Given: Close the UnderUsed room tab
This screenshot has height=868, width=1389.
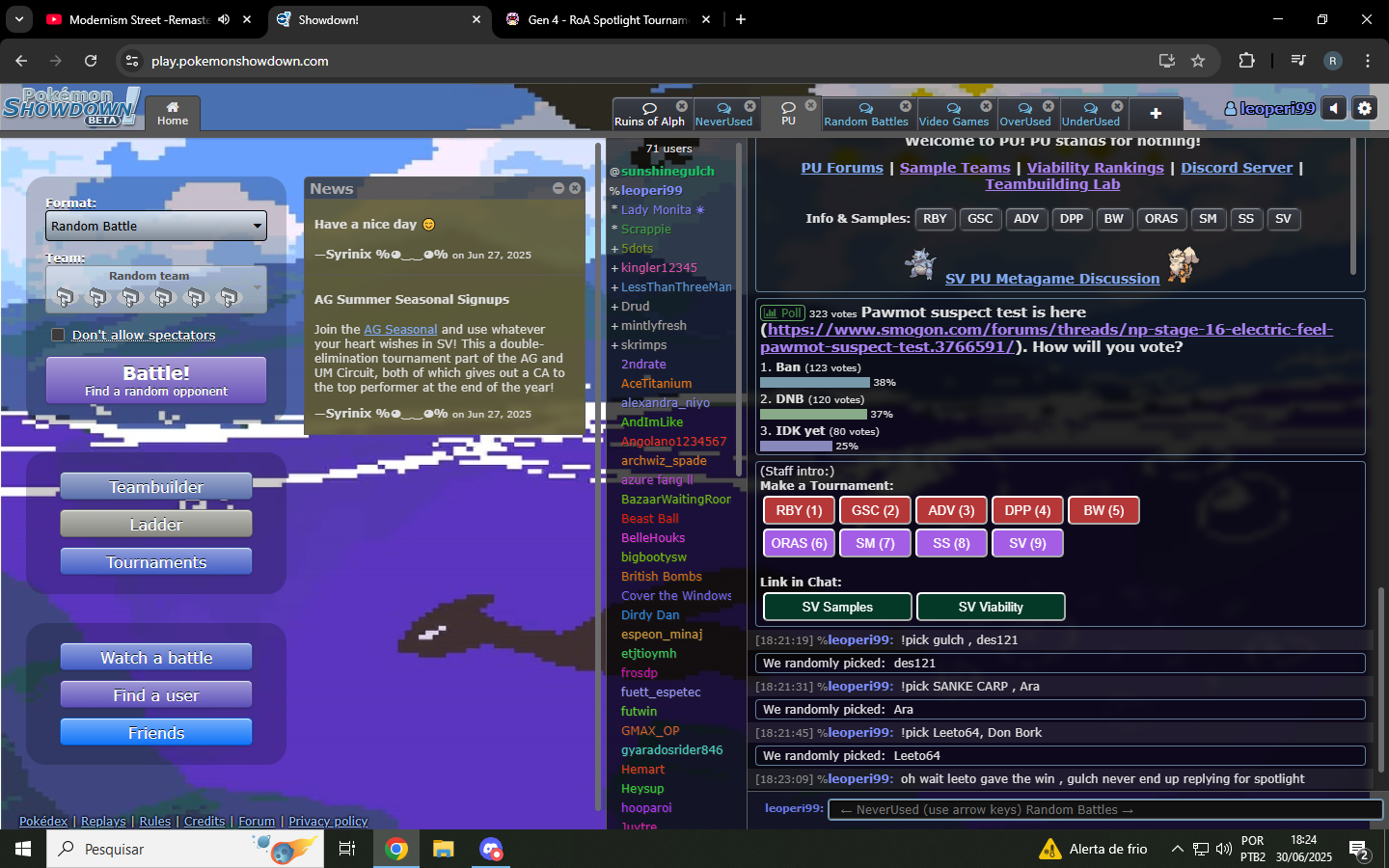Looking at the screenshot, I should click(x=1117, y=106).
